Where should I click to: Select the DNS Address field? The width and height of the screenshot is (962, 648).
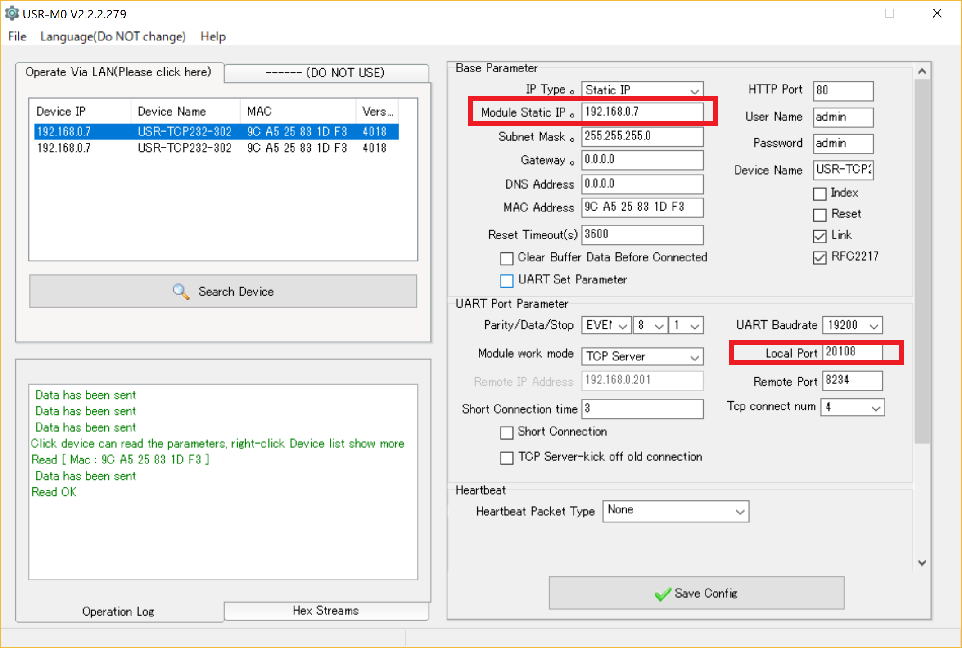642,184
